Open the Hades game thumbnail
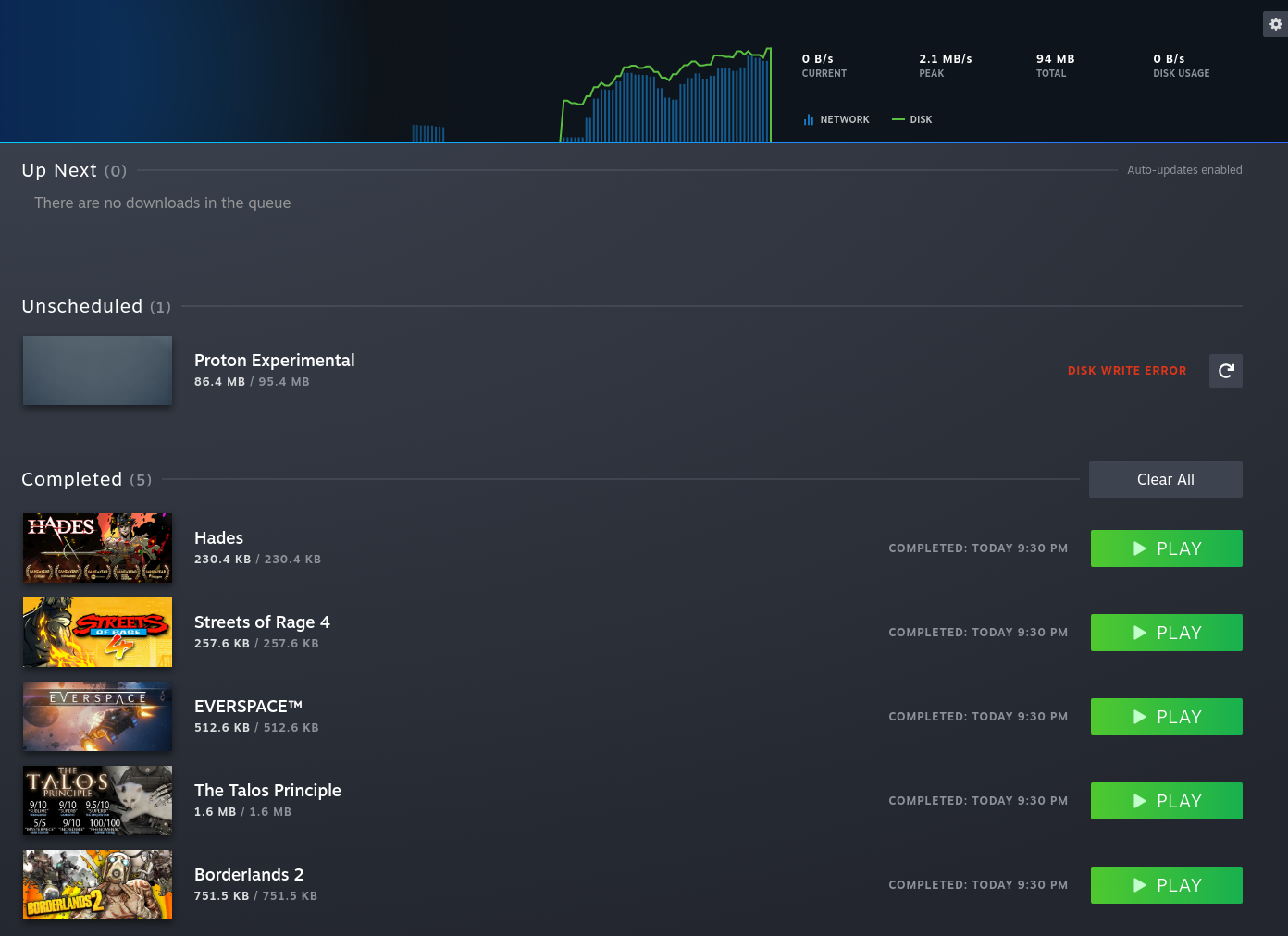This screenshot has width=1288, height=936. tap(97, 548)
